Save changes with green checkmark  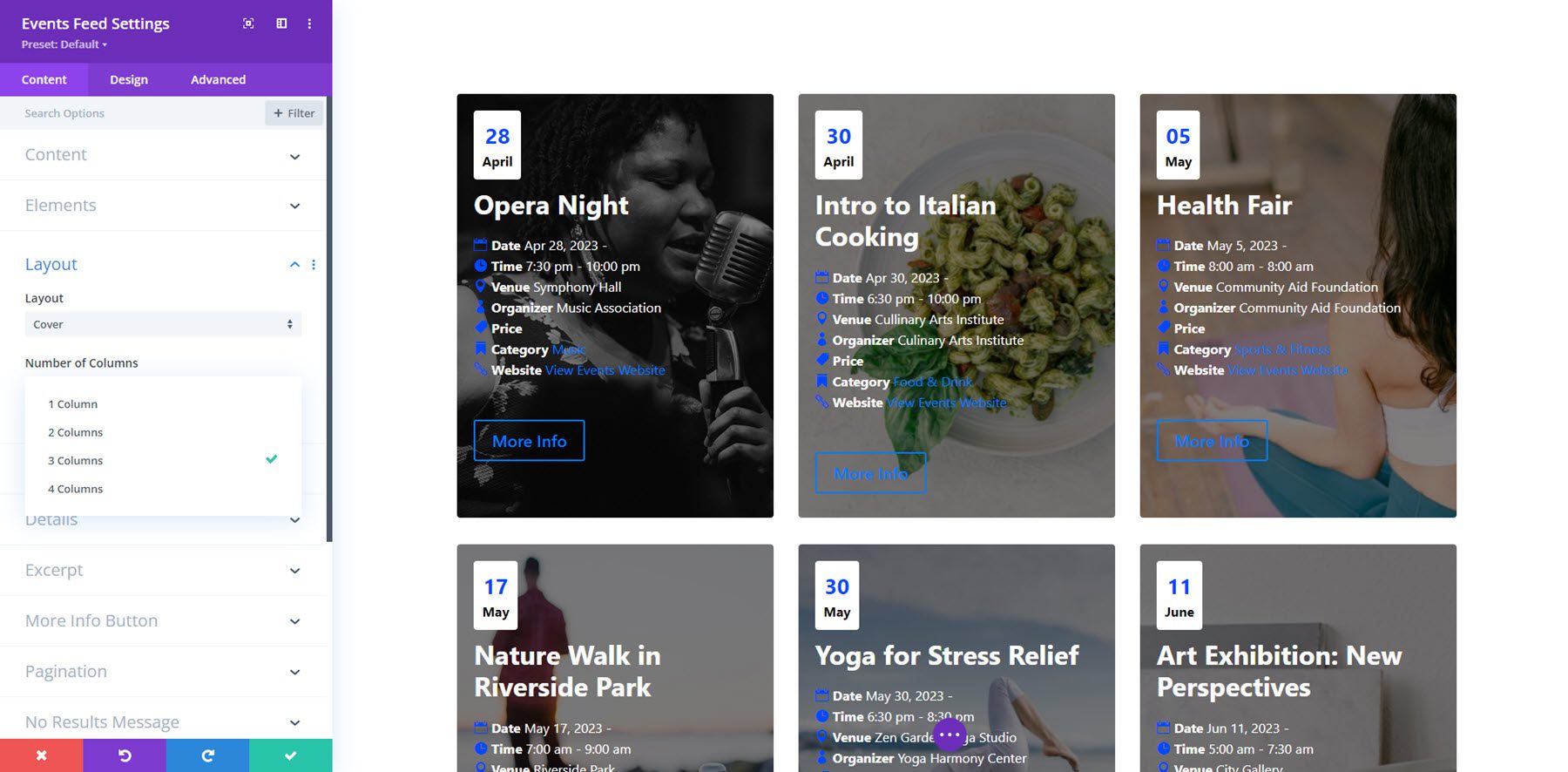pyautogui.click(x=291, y=755)
